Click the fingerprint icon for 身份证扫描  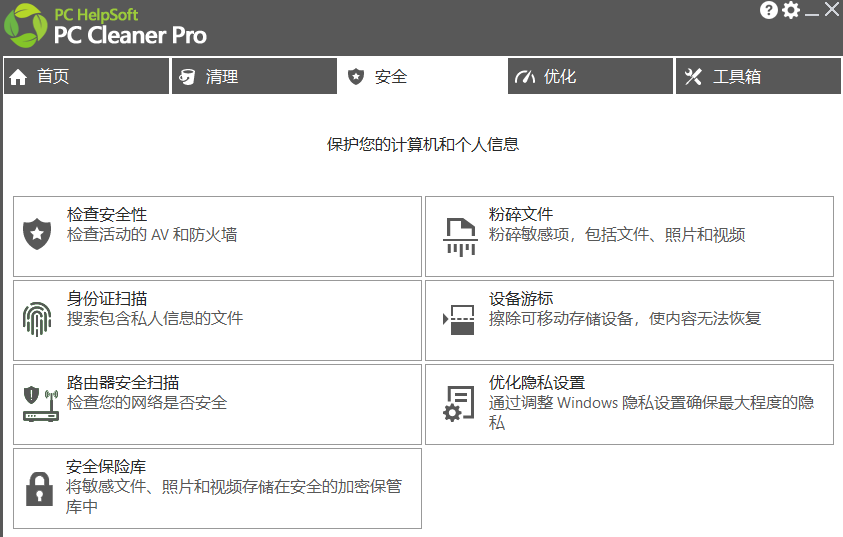pos(37,319)
